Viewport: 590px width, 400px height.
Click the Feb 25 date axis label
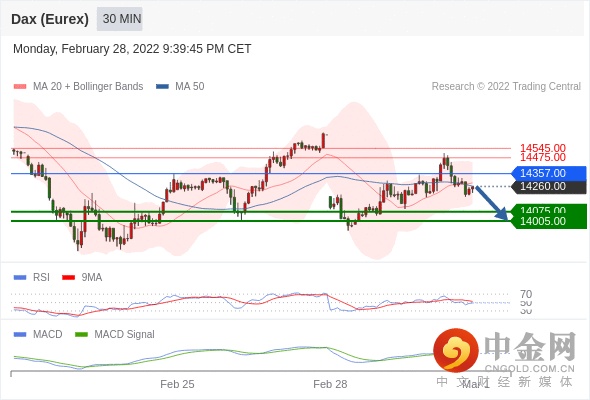point(177,384)
